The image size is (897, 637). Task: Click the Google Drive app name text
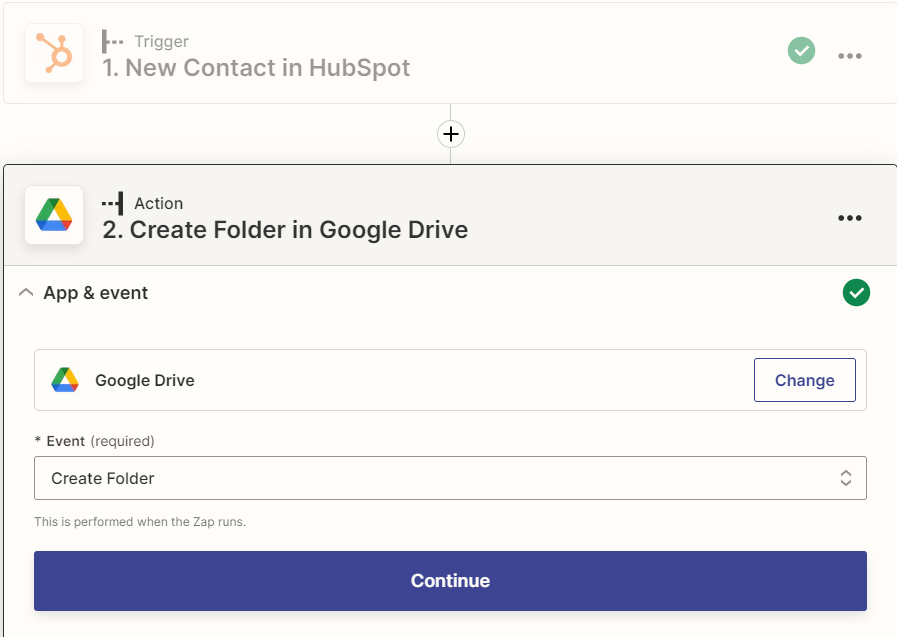click(145, 380)
